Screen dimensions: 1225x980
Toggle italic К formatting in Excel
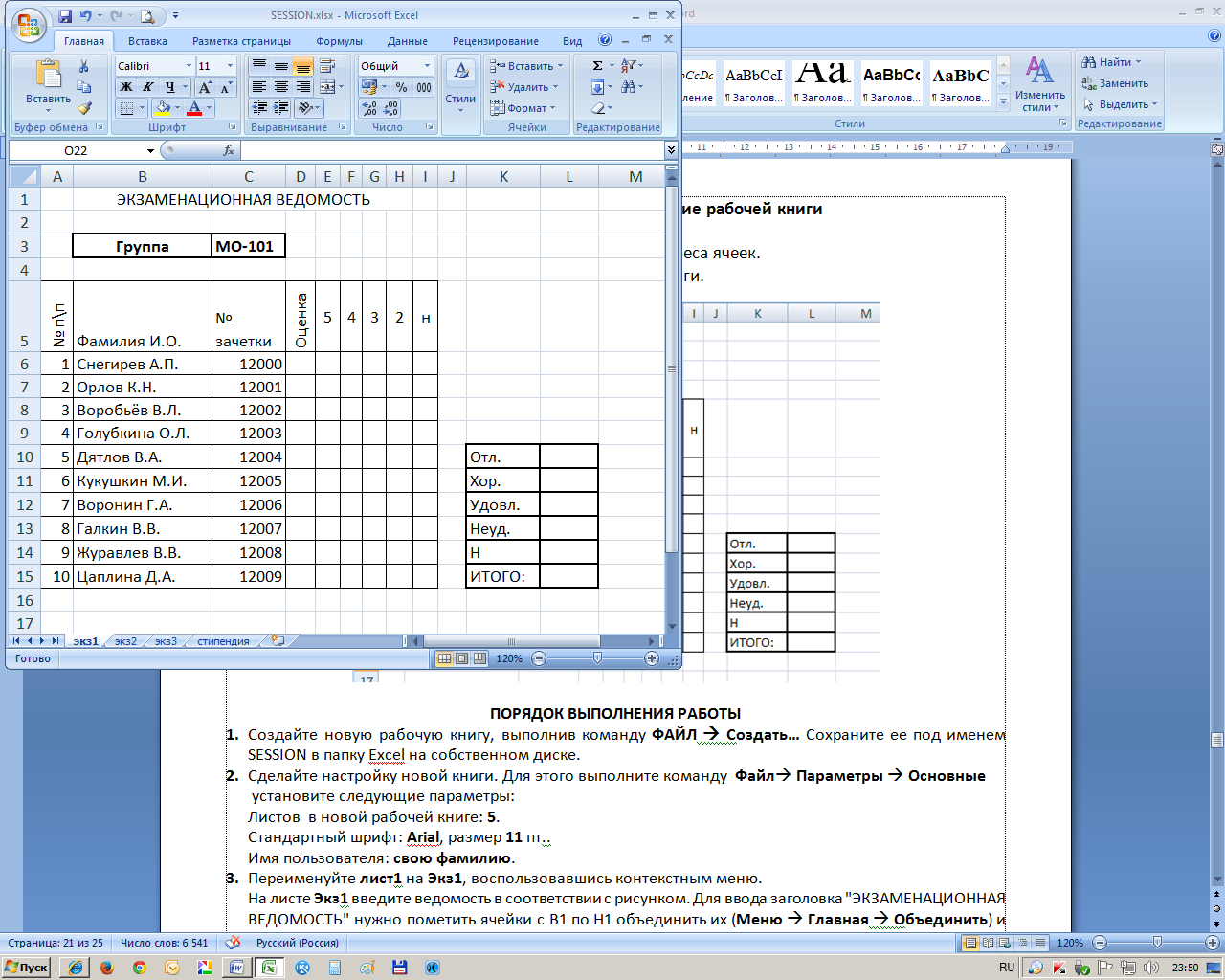pyautogui.click(x=148, y=87)
